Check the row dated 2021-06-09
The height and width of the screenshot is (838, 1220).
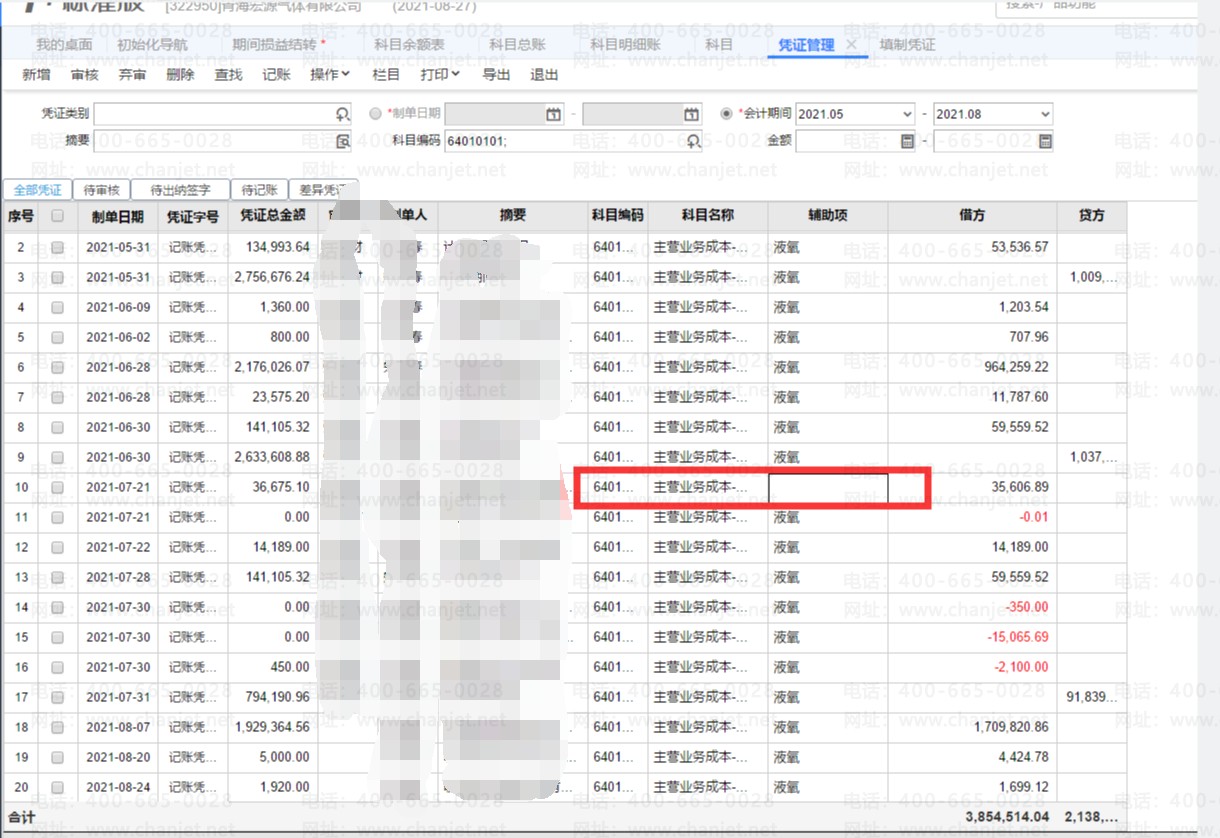(x=57, y=307)
